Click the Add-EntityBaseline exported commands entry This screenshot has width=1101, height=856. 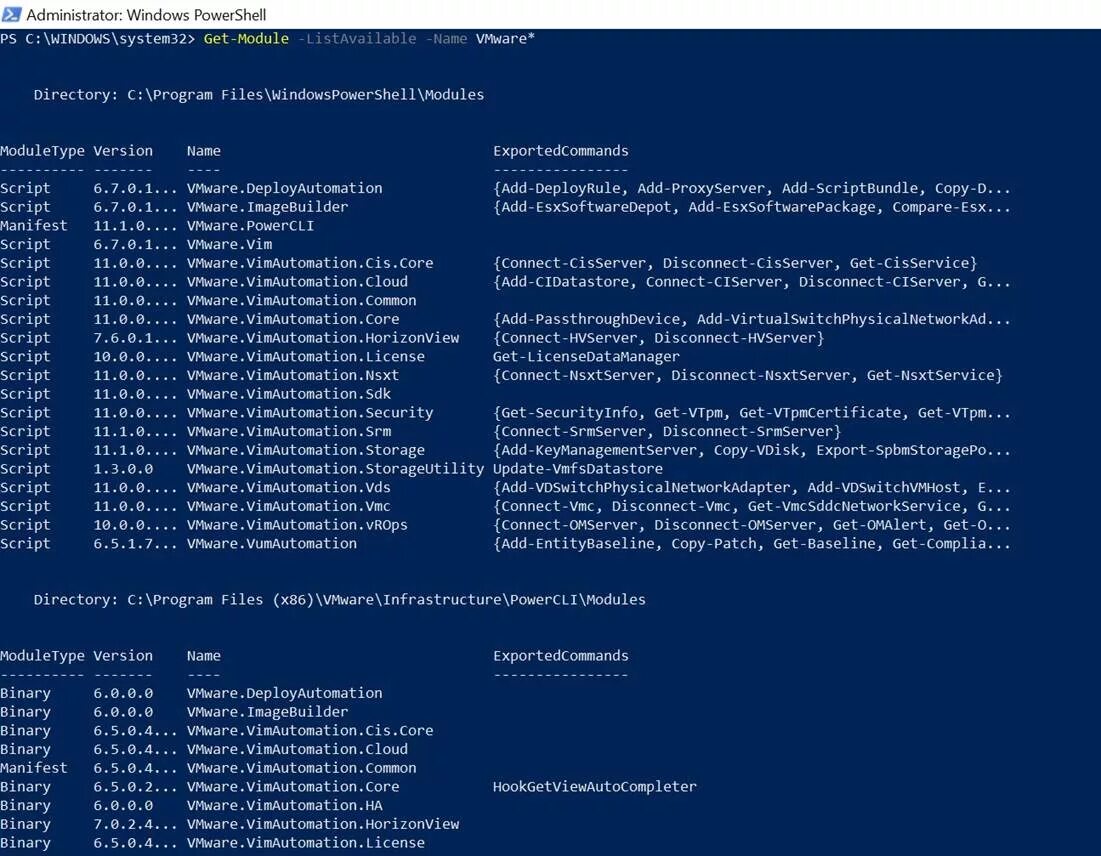coord(751,544)
